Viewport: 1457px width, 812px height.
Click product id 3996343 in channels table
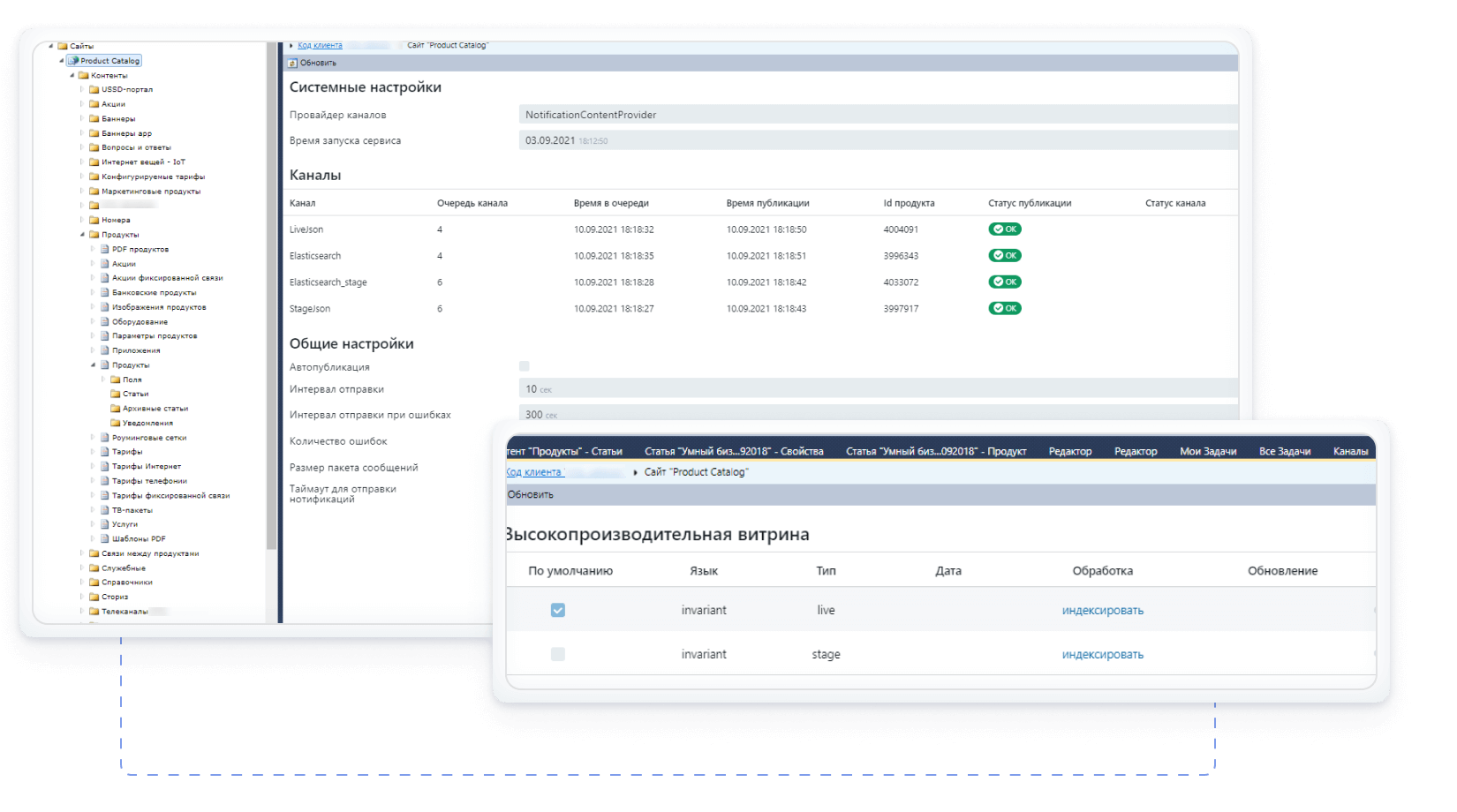(x=901, y=256)
